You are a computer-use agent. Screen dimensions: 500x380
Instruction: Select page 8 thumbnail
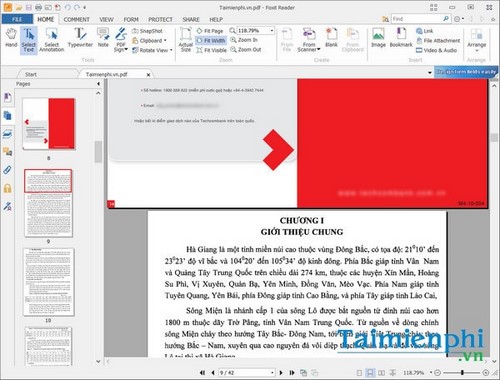(49, 124)
